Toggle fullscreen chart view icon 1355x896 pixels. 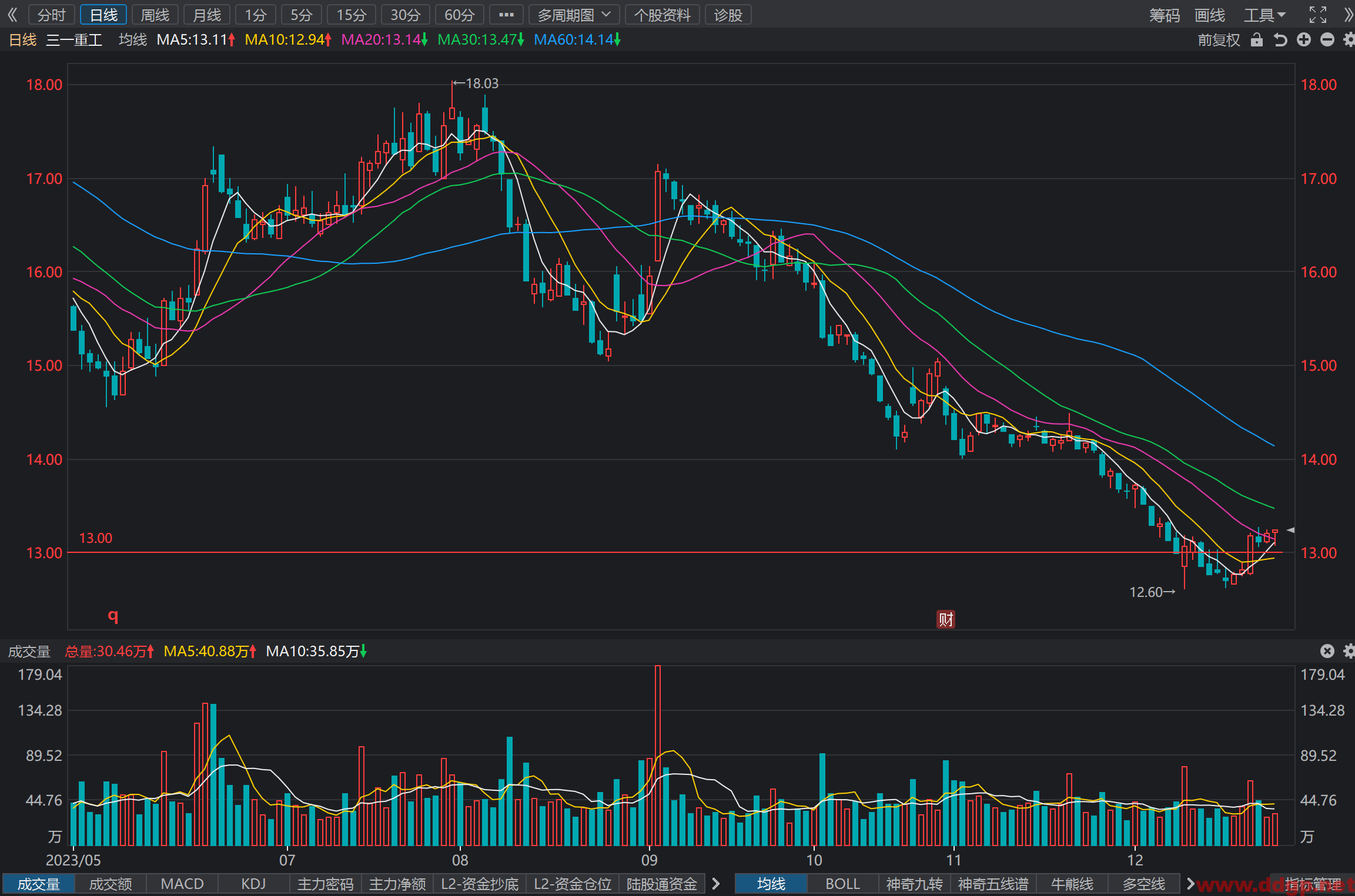pyautogui.click(x=1318, y=15)
